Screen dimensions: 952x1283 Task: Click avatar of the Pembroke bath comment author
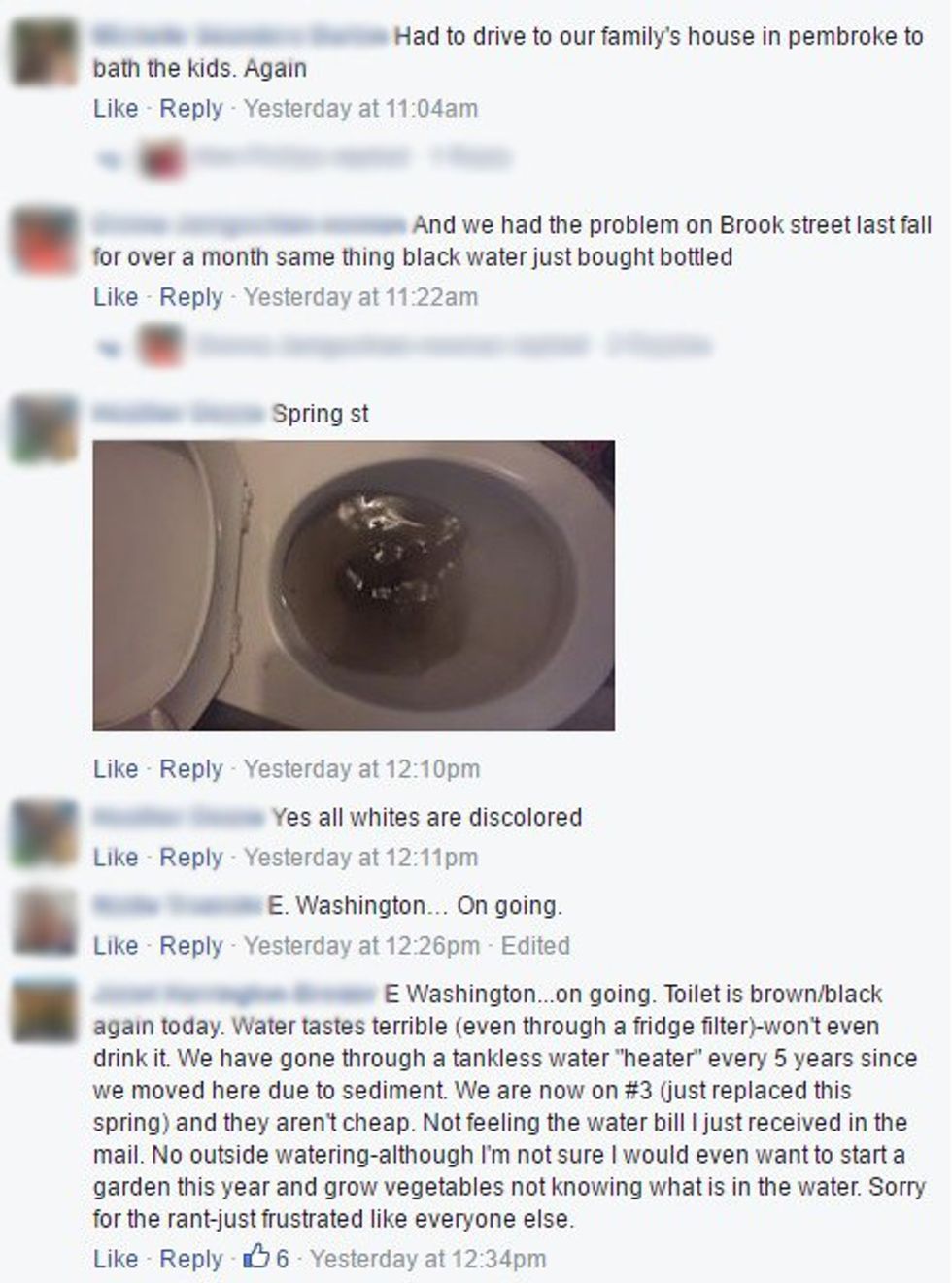[45, 51]
